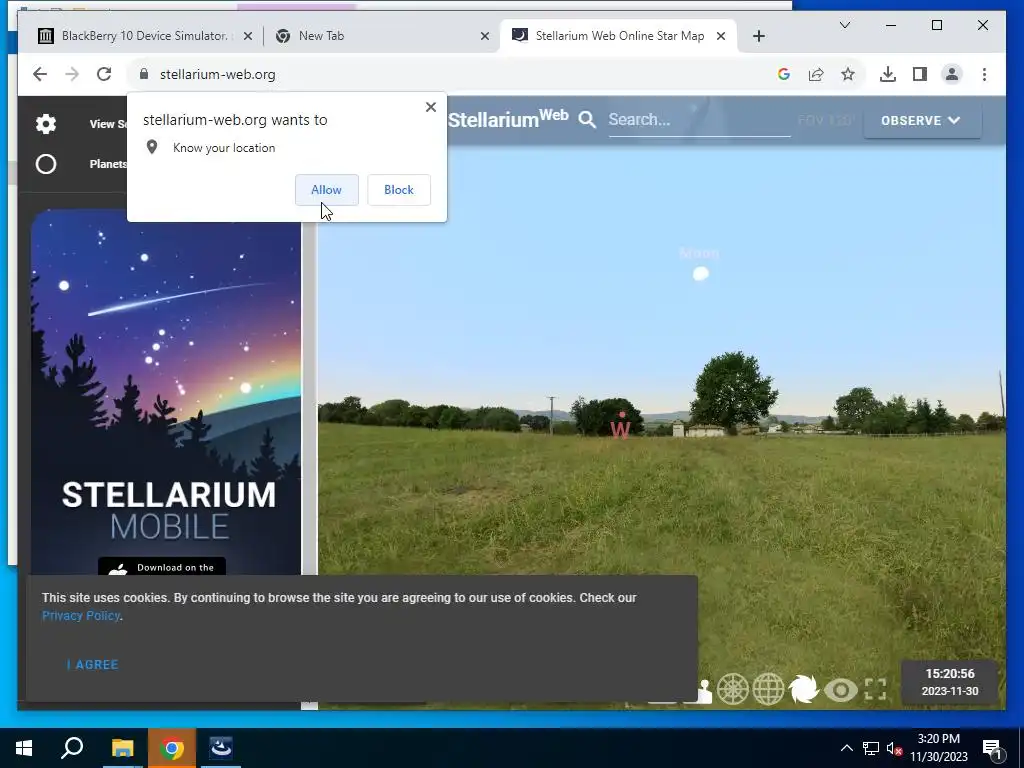The height and width of the screenshot is (768, 1024).
Task: Share this page icon
Action: 816,74
